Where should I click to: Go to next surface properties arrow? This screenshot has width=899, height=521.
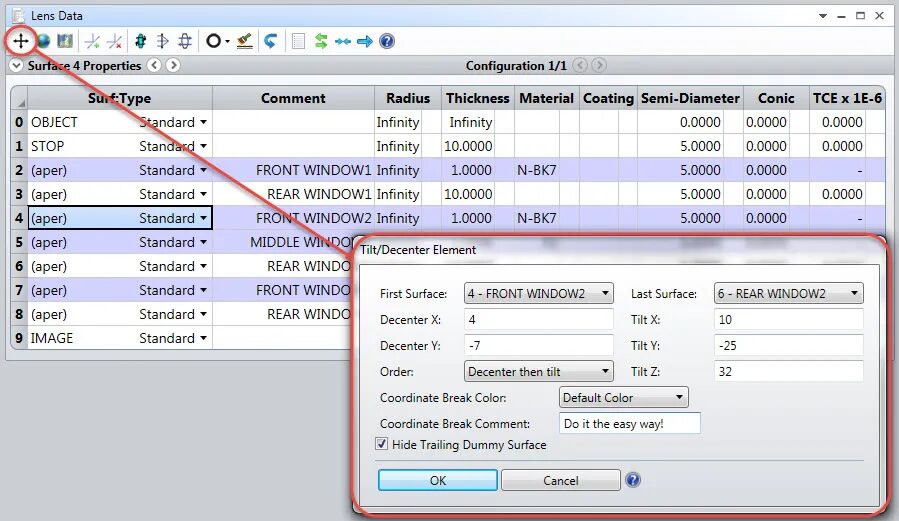173,65
